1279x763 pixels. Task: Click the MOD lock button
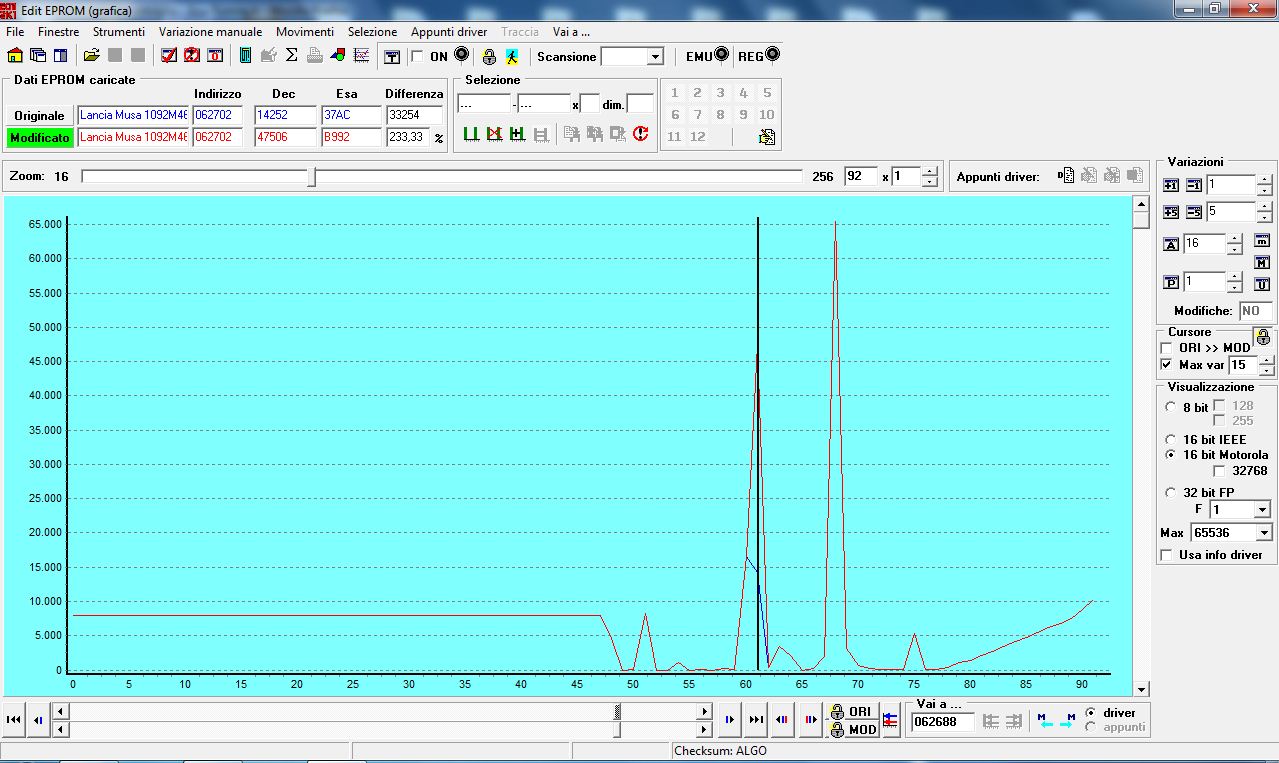click(x=852, y=729)
